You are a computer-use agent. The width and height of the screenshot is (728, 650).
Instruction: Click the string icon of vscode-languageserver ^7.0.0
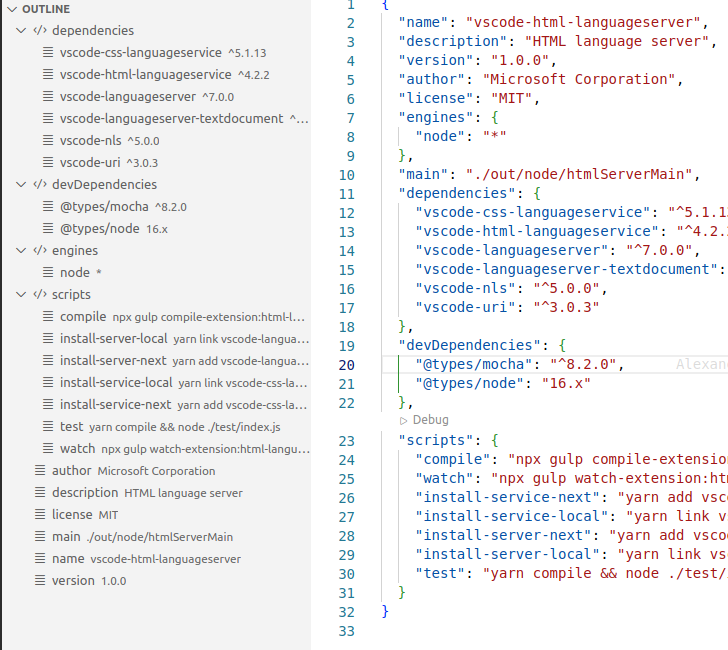pos(48,97)
